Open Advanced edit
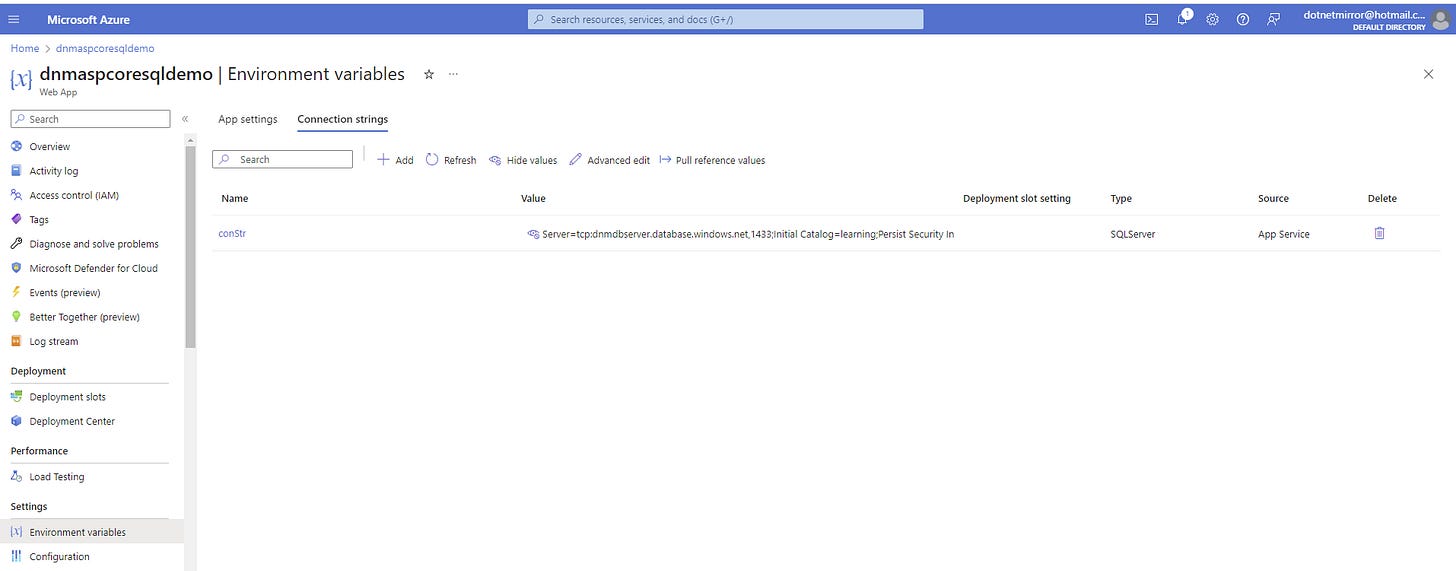1456x571 pixels. pyautogui.click(x=610, y=159)
